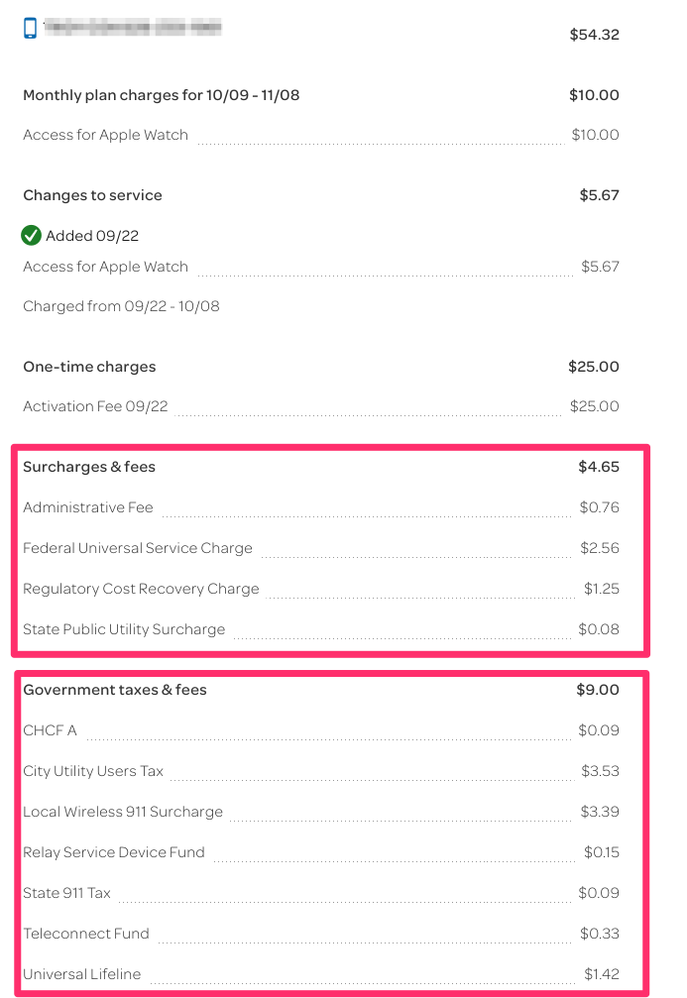Select the Relay Service Device Fund row
This screenshot has height=998, width=687.
coord(114,853)
